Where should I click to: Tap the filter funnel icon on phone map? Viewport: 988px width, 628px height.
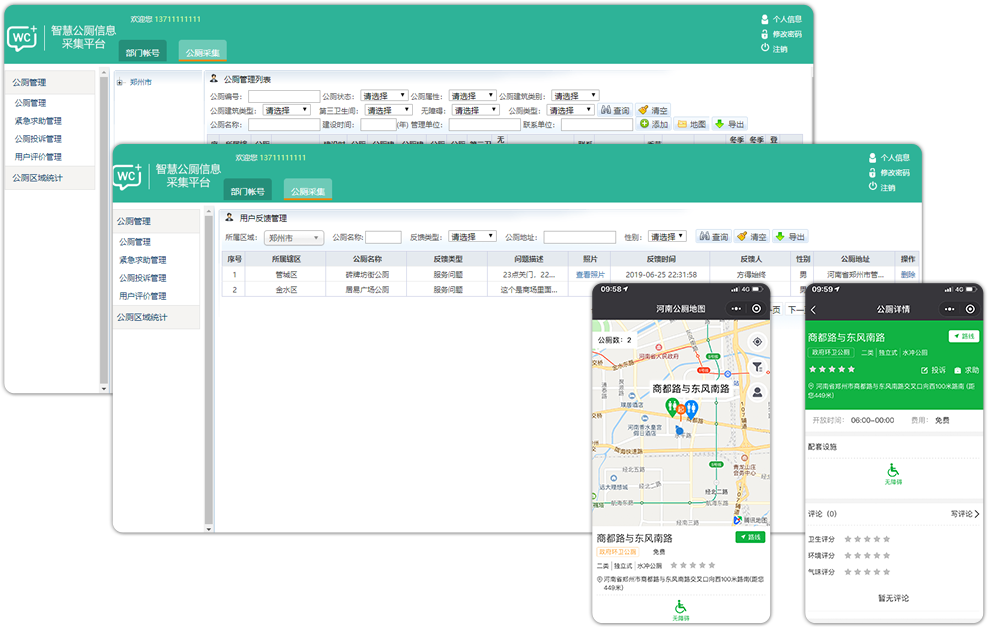[757, 367]
